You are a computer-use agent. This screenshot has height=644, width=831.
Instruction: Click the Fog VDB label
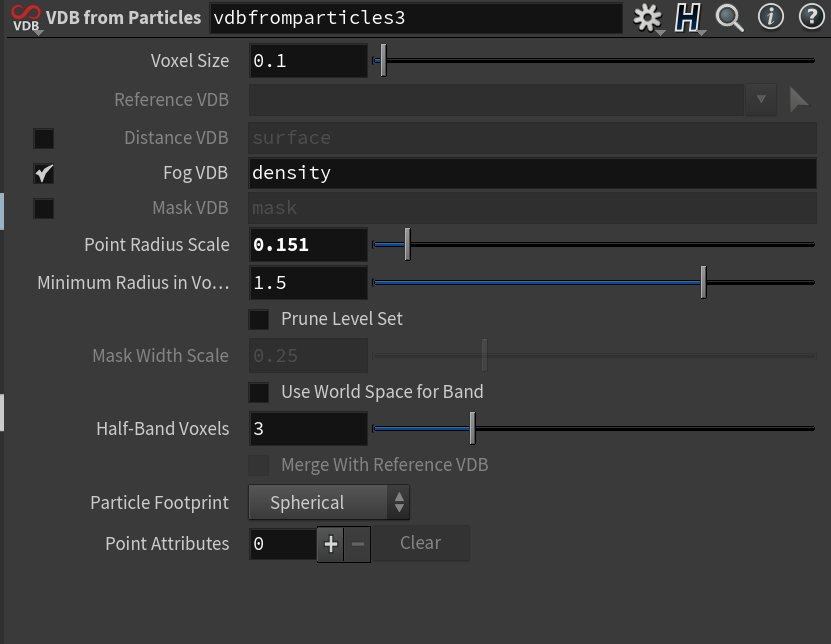[196, 173]
